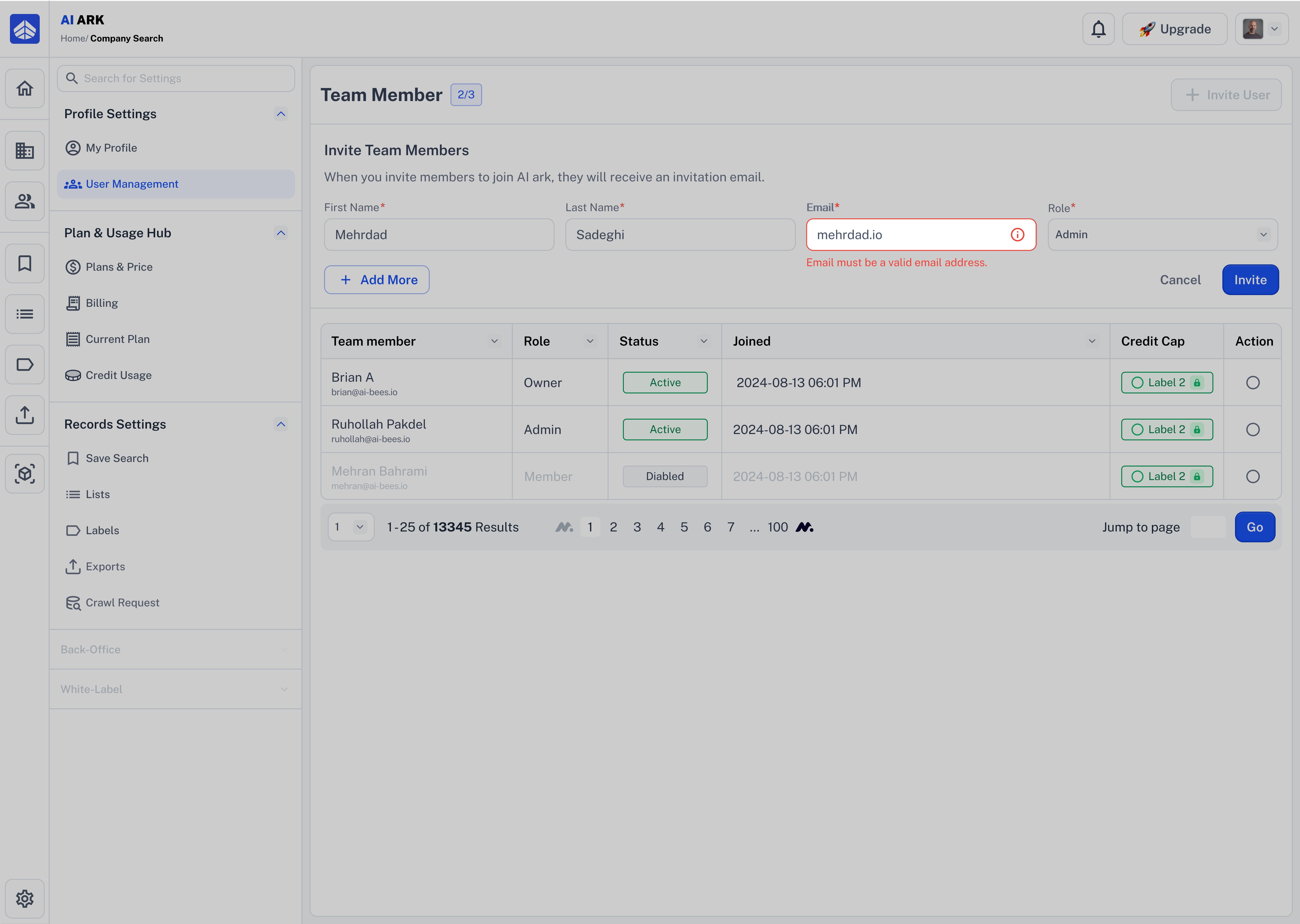Click the Email input field
1300x924 pixels.
coord(921,234)
